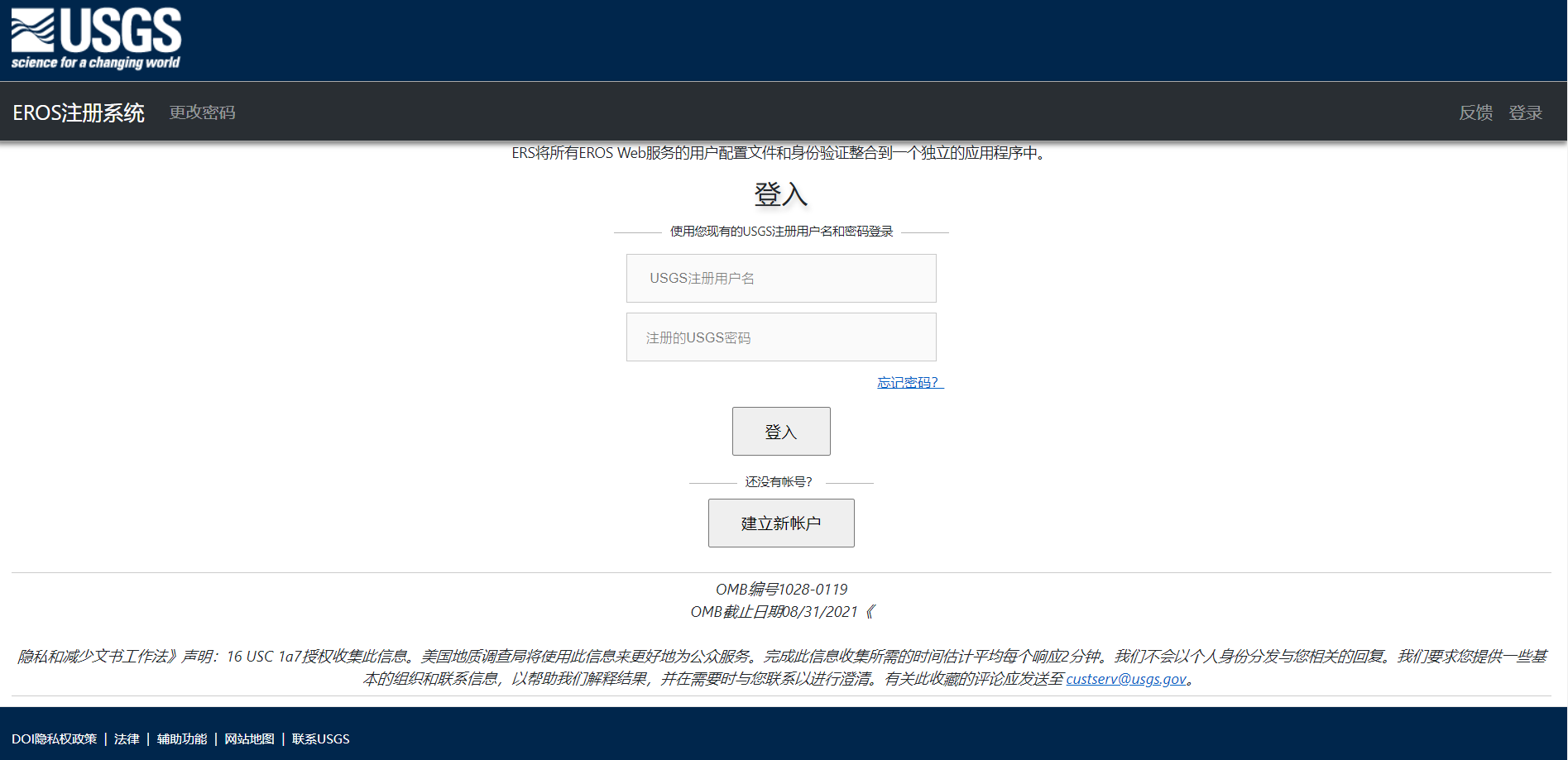
Task: Select 登录 in the top navigation bar
Action: coord(1527,113)
